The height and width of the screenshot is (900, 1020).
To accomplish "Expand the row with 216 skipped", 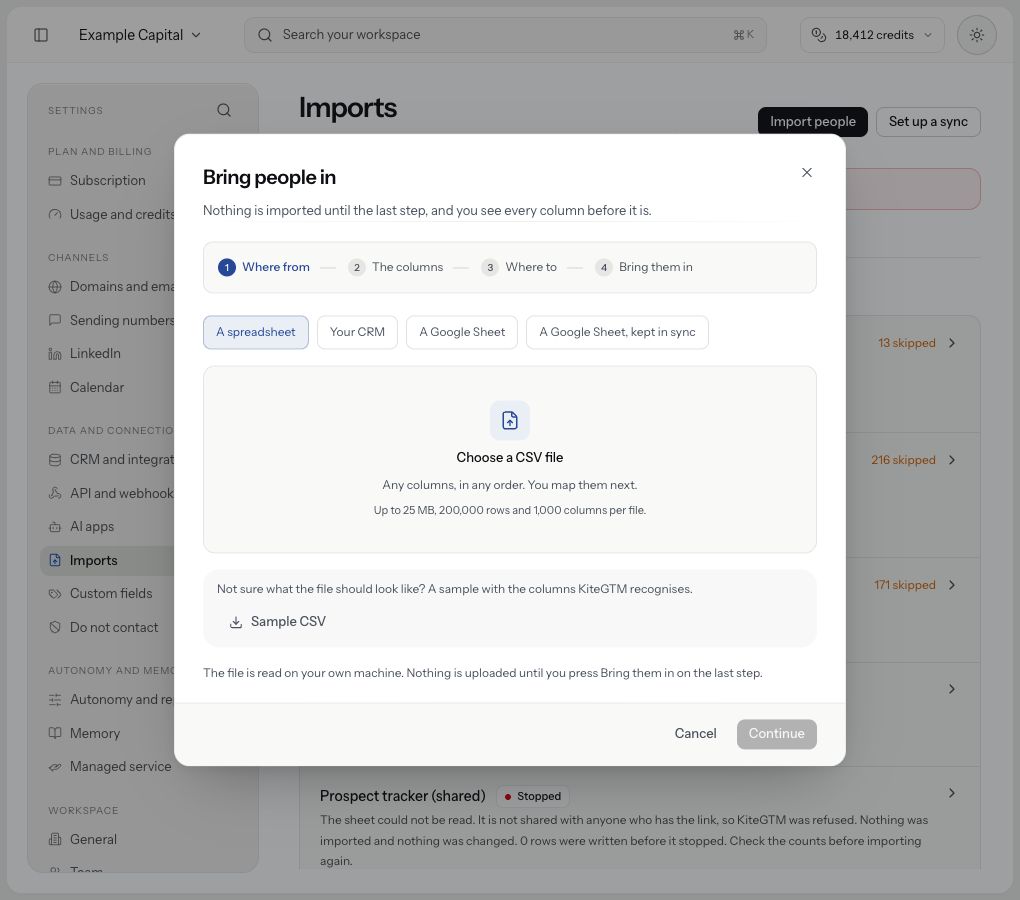I will pos(952,460).
